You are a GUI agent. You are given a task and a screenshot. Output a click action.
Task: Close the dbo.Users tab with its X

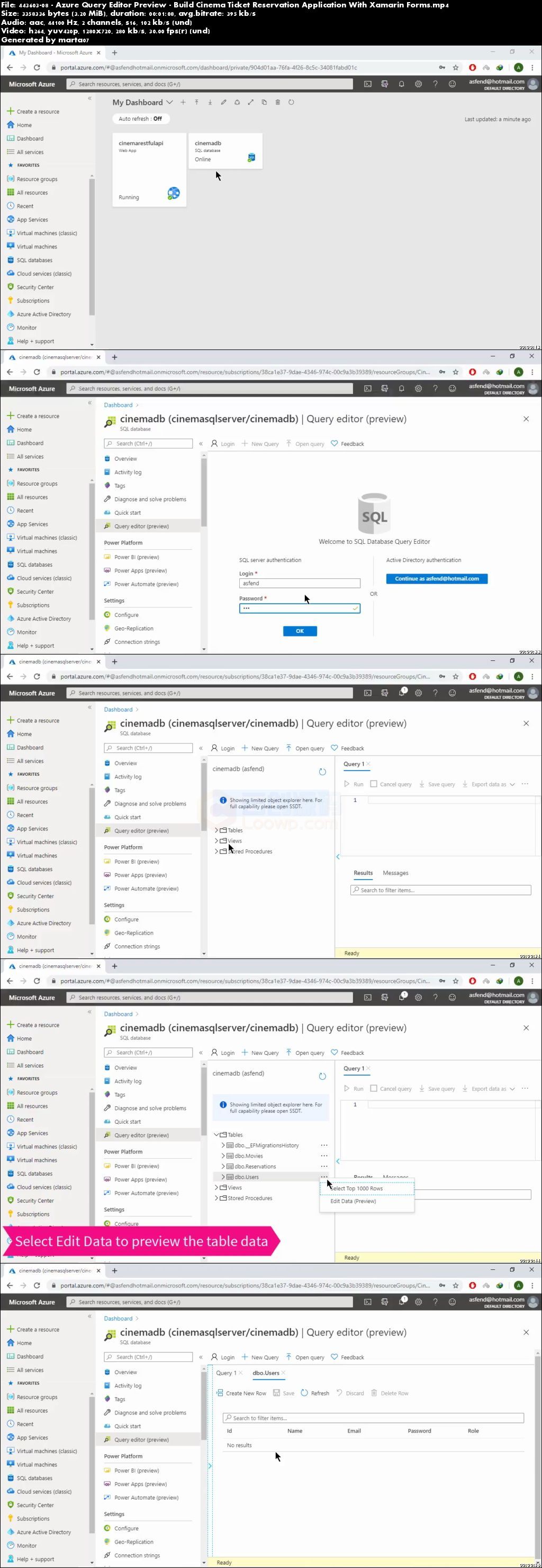tap(284, 1373)
